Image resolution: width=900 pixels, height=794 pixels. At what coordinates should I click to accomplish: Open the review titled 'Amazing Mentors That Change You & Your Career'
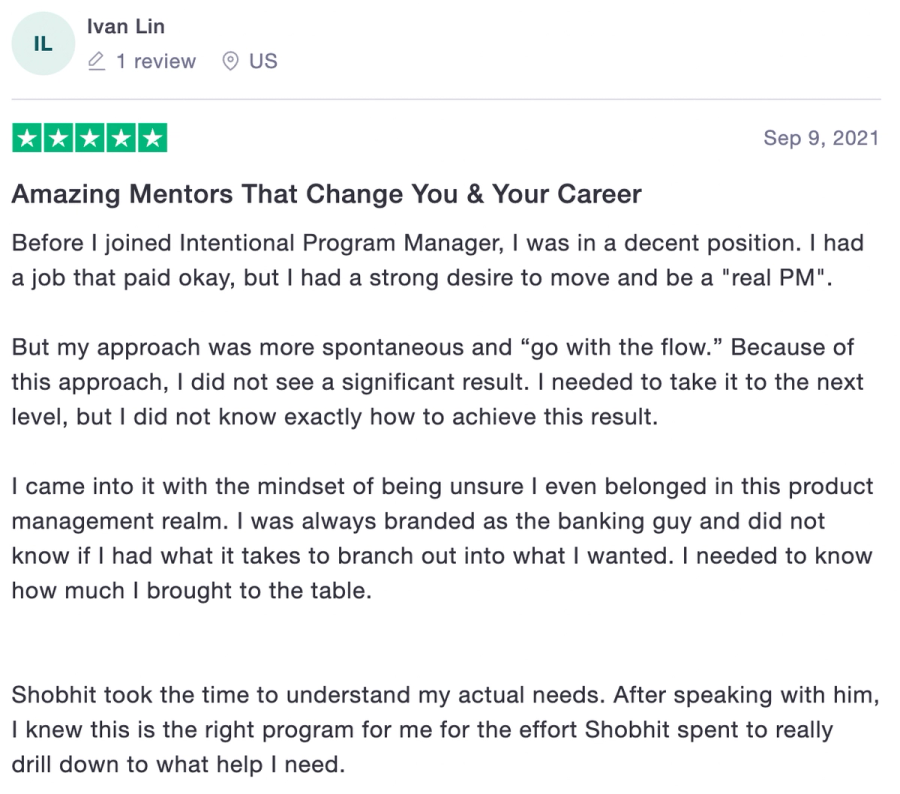325,194
